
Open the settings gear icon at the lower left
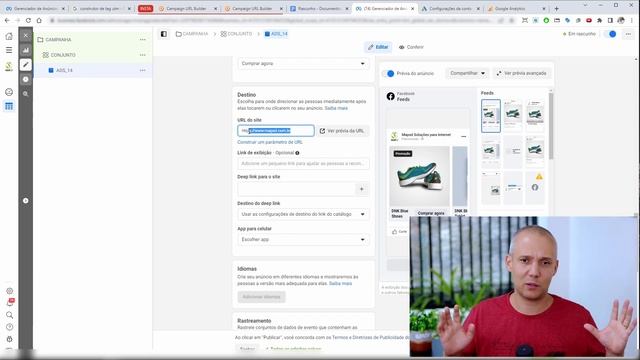click(x=9, y=291)
